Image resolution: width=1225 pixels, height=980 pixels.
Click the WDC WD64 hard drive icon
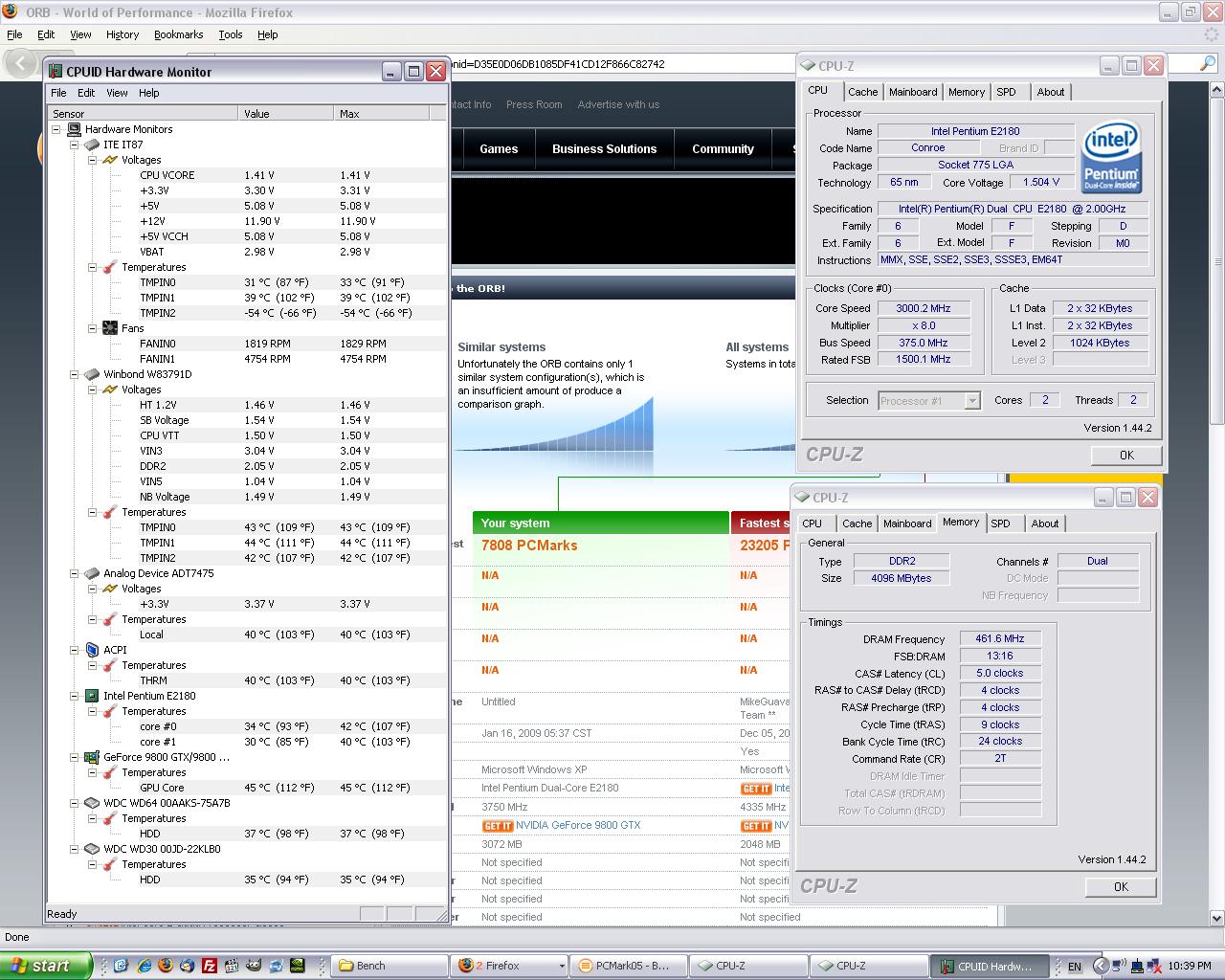[x=92, y=803]
